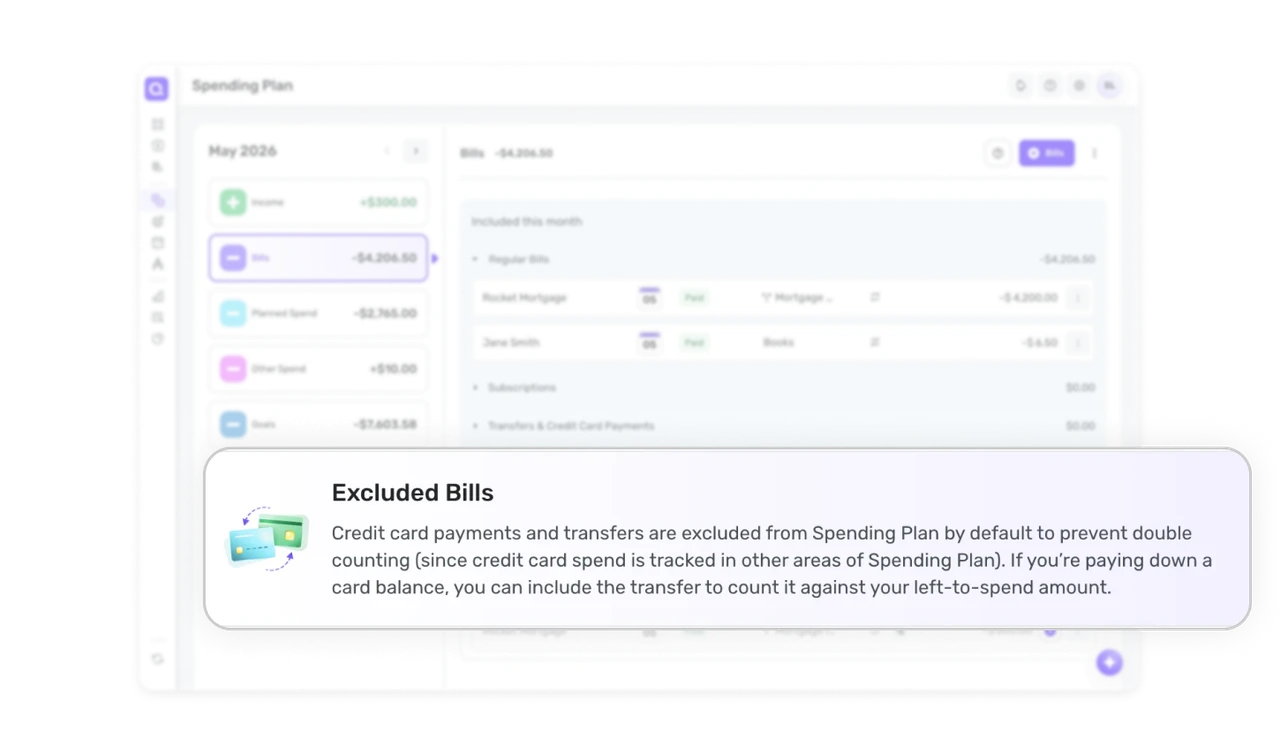Open the bar chart icon in sidebar
Viewport: 1280px width, 754px height.
coord(158,297)
